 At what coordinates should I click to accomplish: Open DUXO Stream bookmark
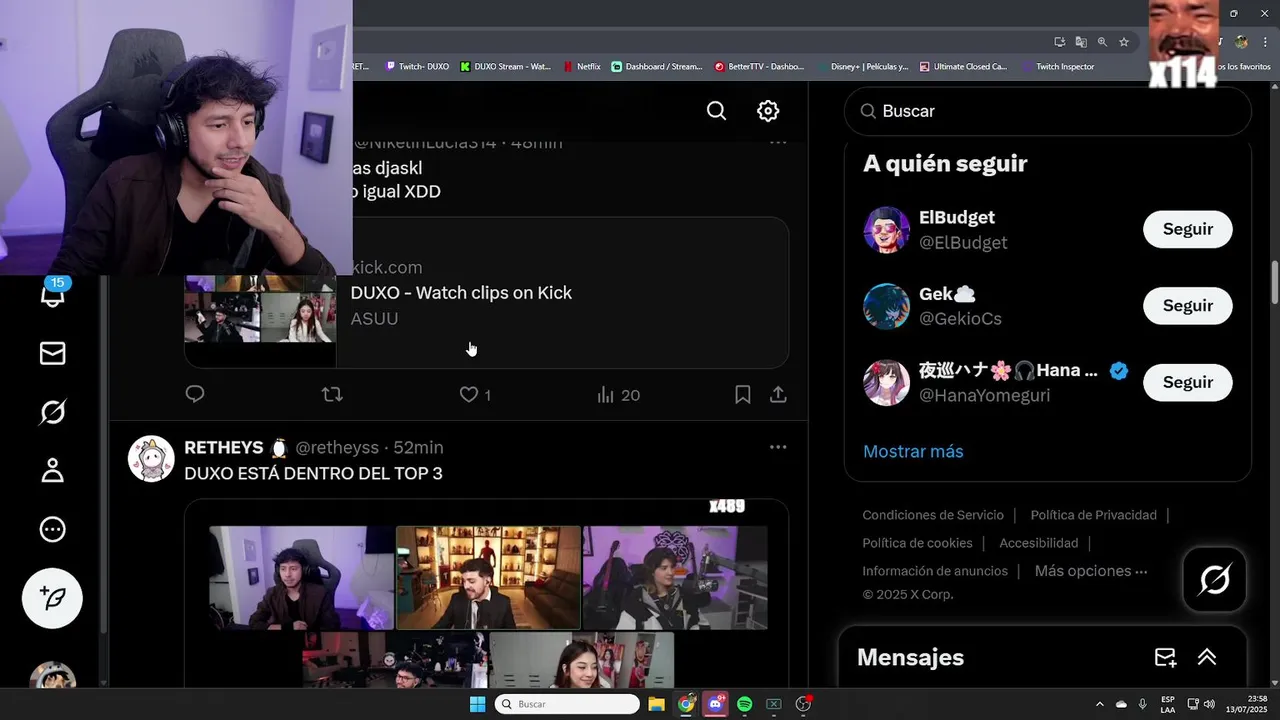[505, 67]
